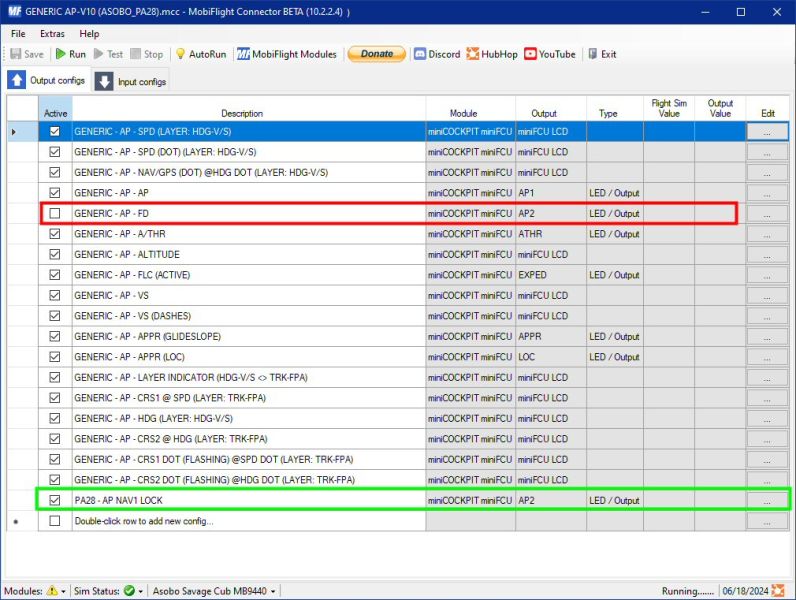The image size is (796, 600).
Task: Edit the SPD (LAYER: HDG-V/S) config
Action: tap(767, 131)
